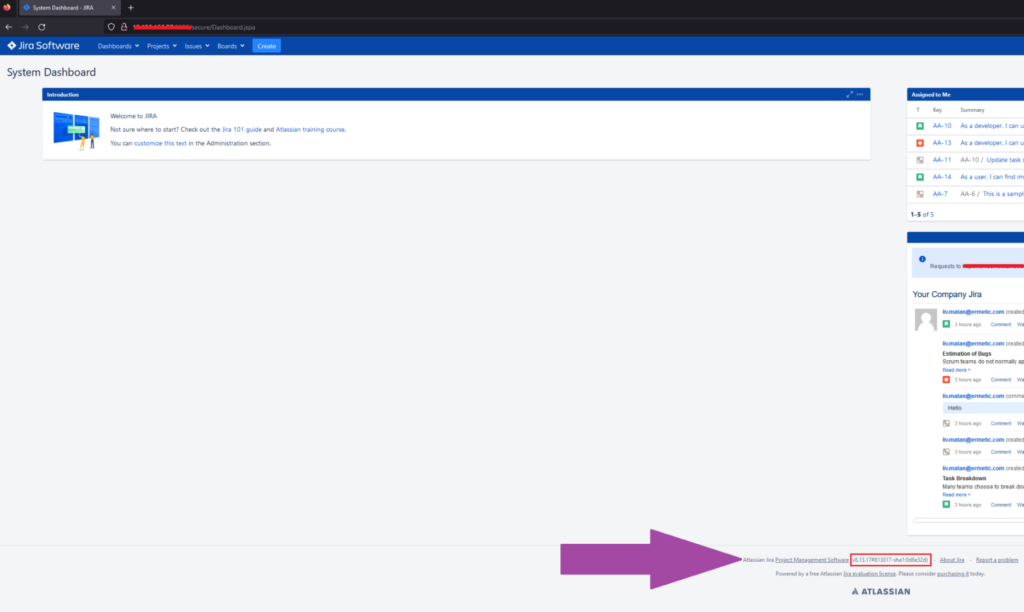Click the total count 5 link
This screenshot has width=1024, height=612.
[932, 214]
